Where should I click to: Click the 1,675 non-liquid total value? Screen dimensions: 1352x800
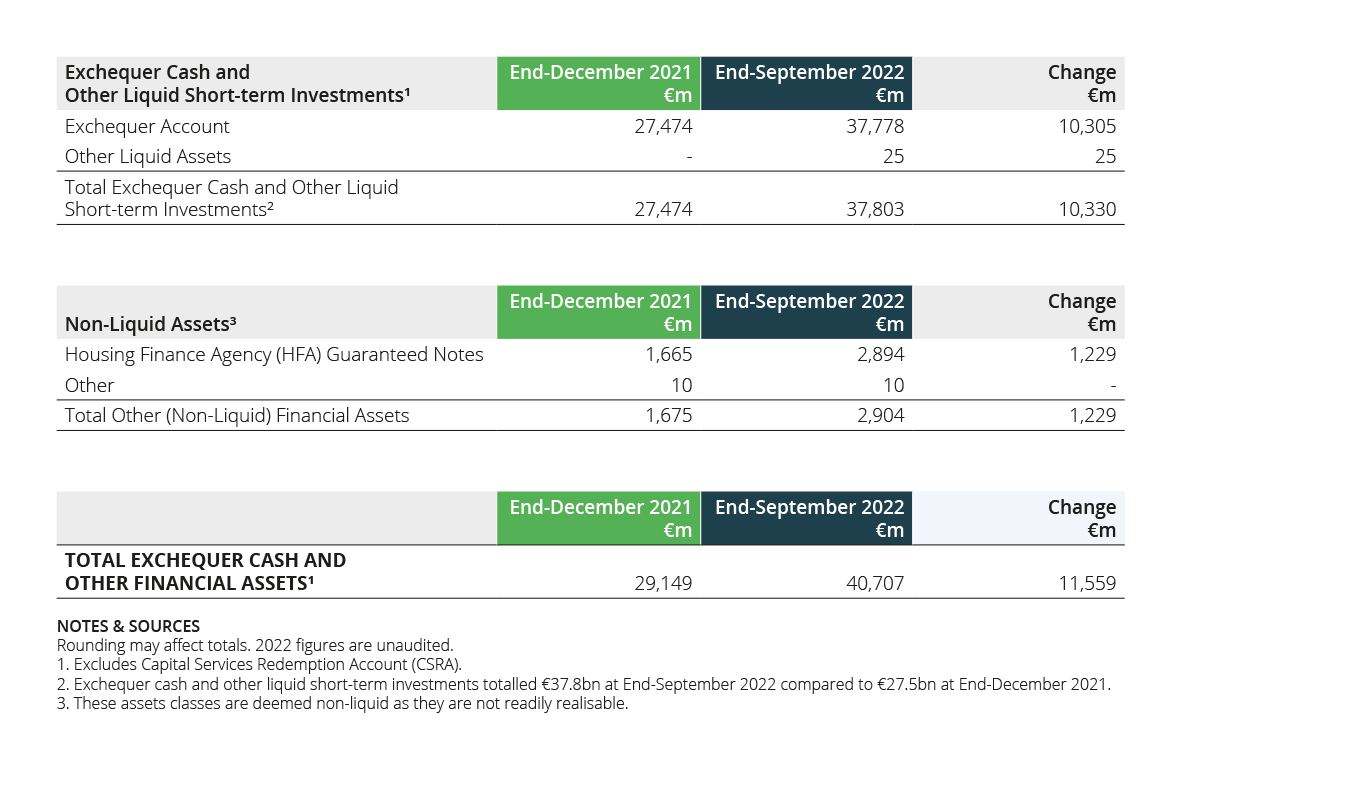pos(668,415)
